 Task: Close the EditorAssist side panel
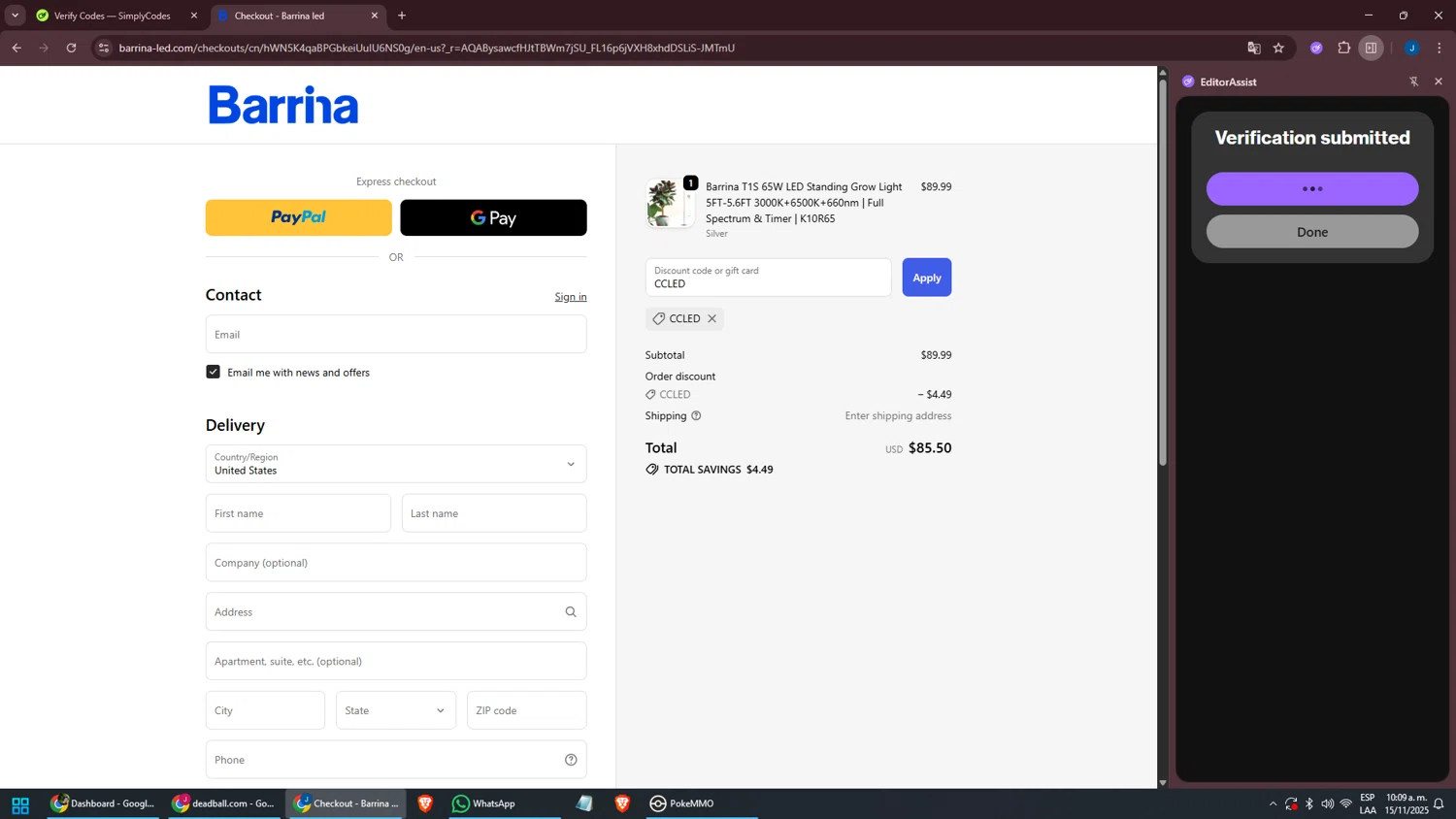pos(1439,82)
